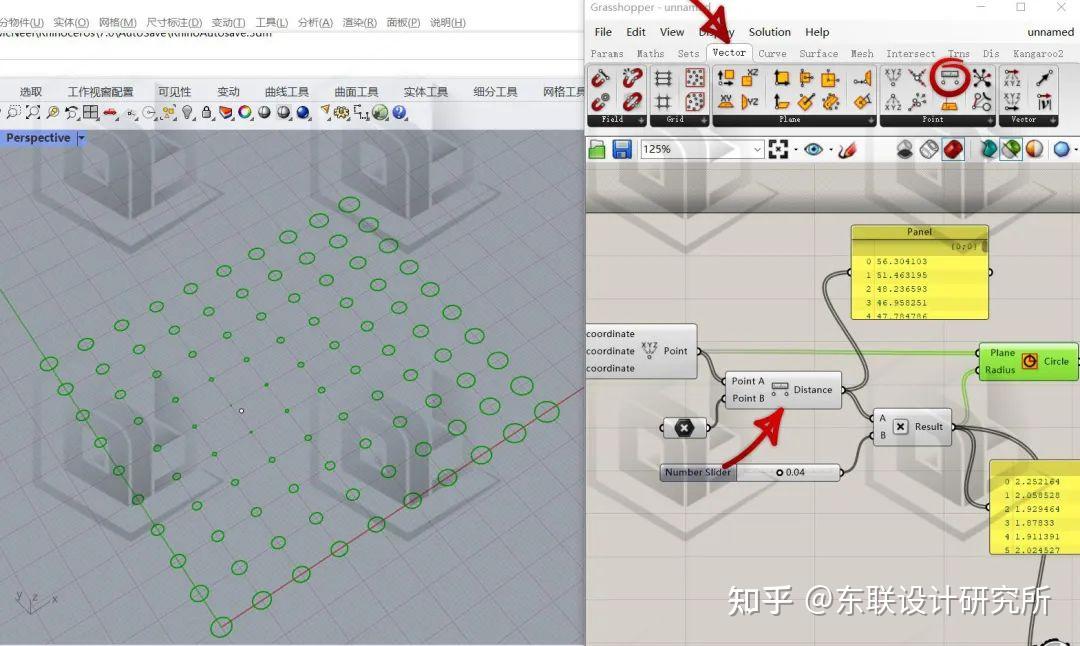Toggle the orange preview mesh quality button
Viewport: 1080px width, 646px height.
(x=1035, y=149)
